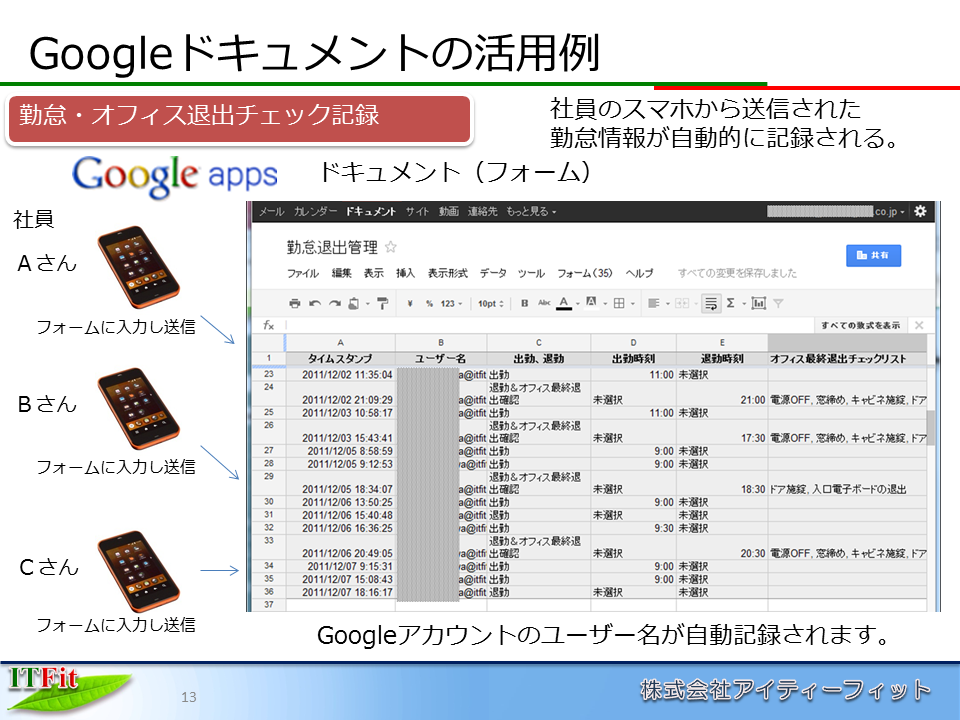Image resolution: width=960 pixels, height=720 pixels.
Task: Click the redo arrow icon
Action: click(334, 303)
